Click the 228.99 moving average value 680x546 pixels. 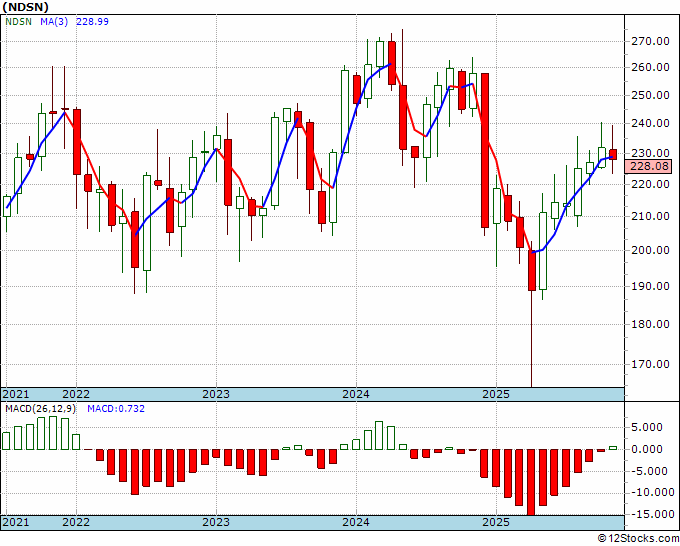[x=92, y=22]
